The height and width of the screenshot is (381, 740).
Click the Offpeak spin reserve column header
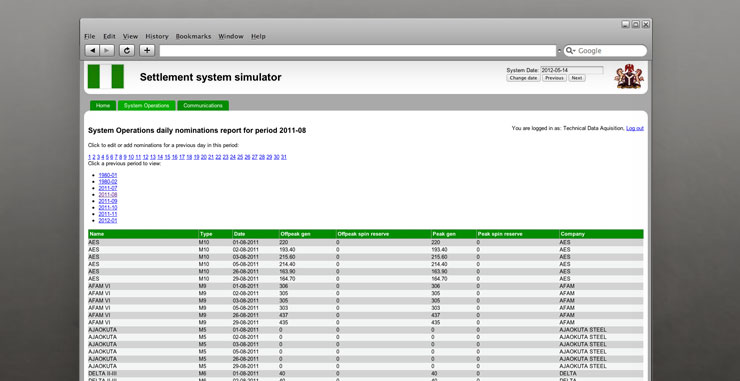click(x=383, y=234)
